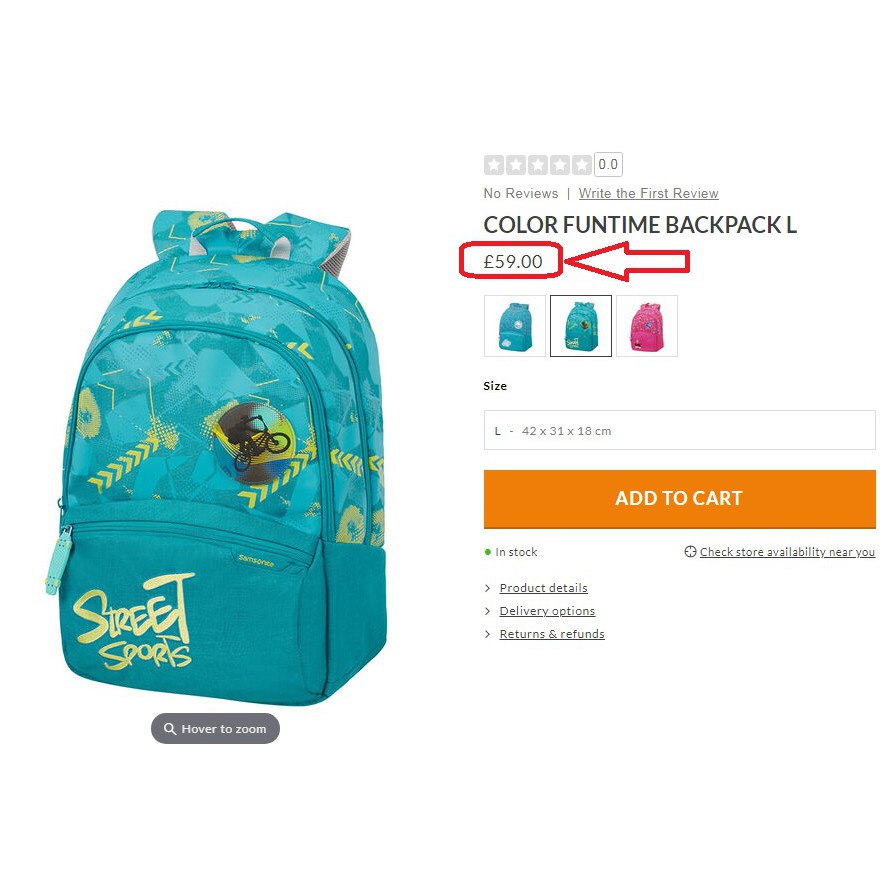Open the Size dropdown L 42 x 31 x 18 cm
Screen dimensions: 893x893
[679, 430]
